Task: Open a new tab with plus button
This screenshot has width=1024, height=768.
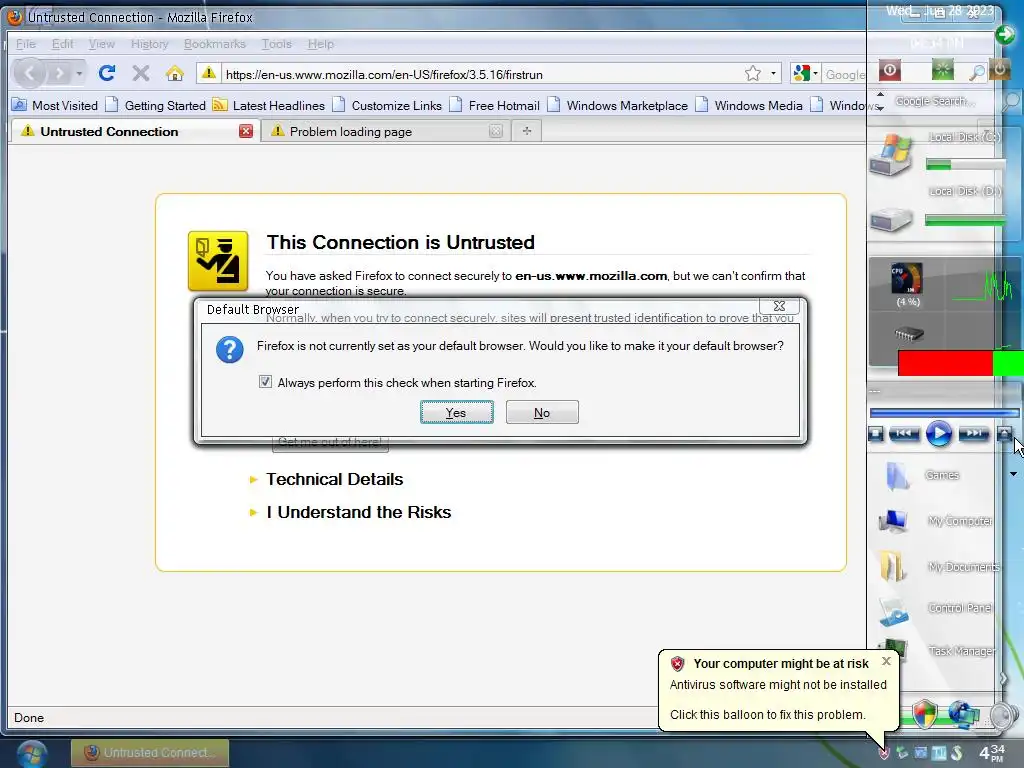Action: click(527, 131)
